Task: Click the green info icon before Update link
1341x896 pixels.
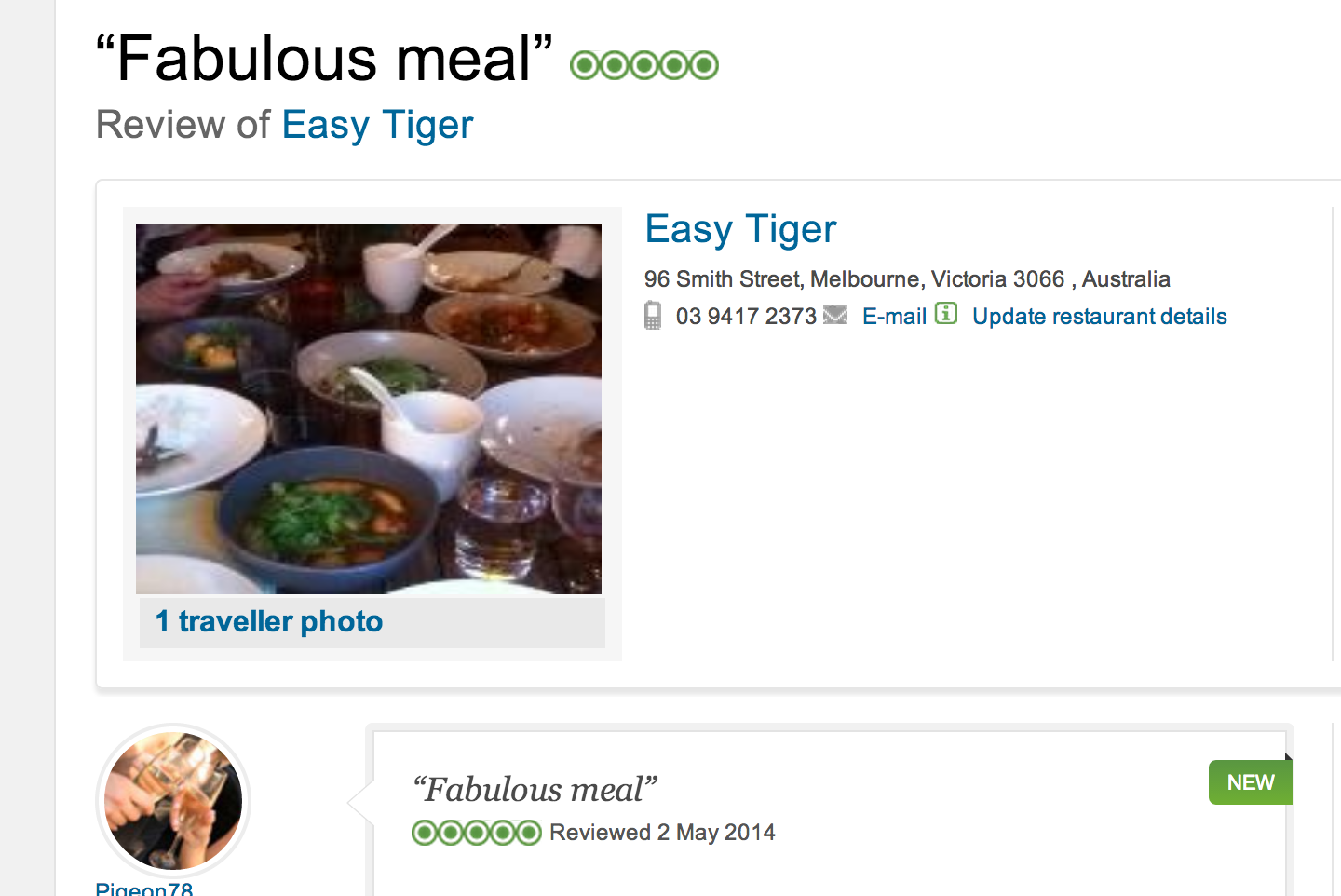Action: point(946,314)
